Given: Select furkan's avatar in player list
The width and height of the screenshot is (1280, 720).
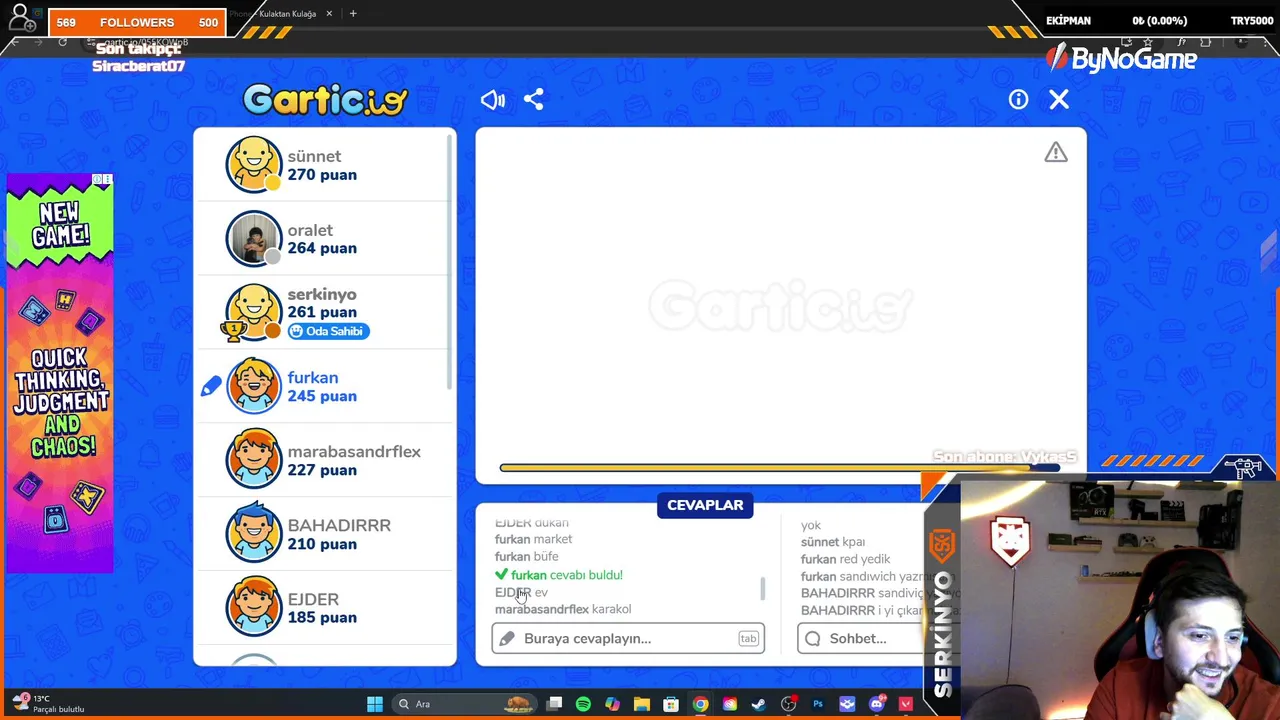Looking at the screenshot, I should coord(254,386).
